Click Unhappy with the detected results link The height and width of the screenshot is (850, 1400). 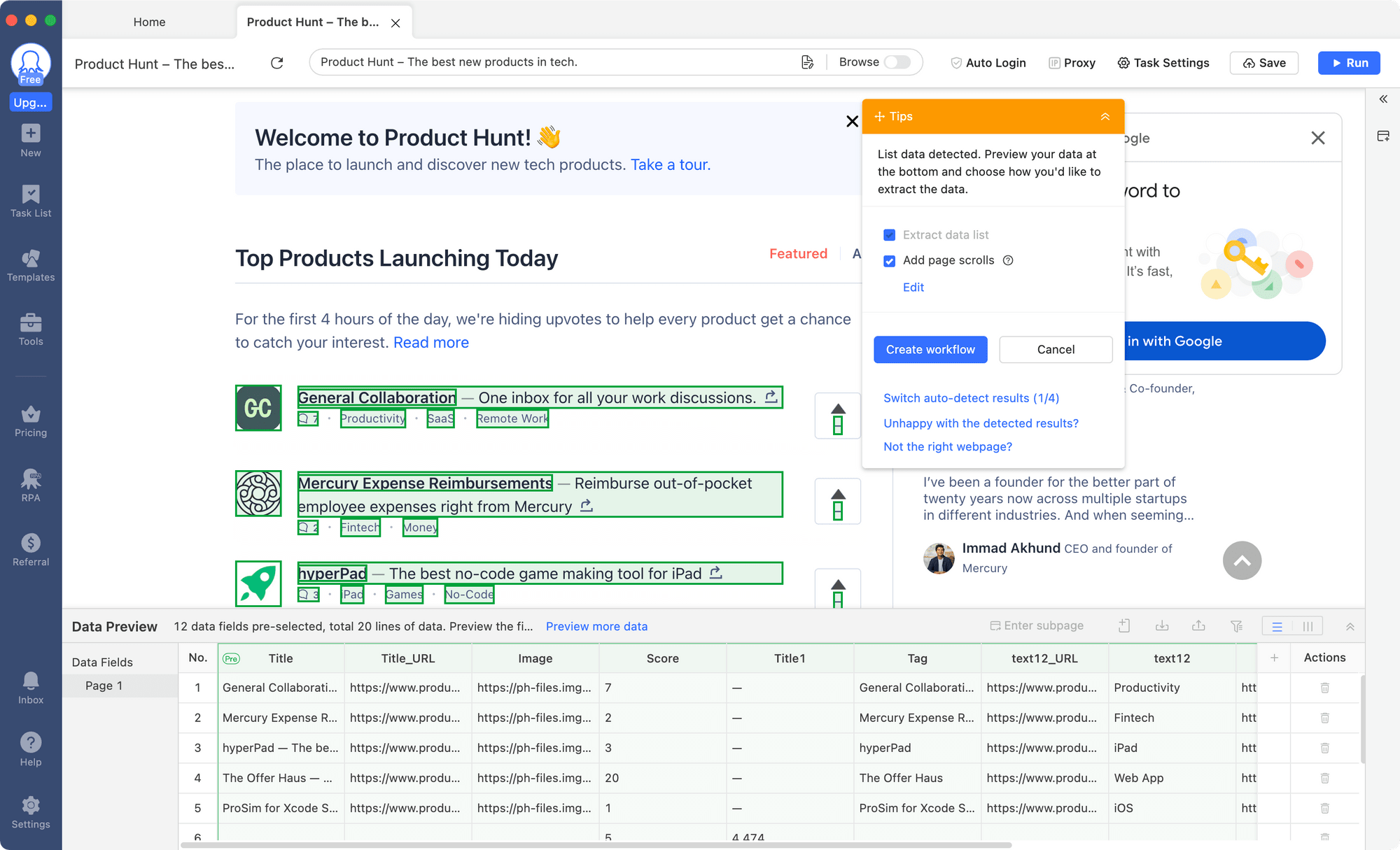pyautogui.click(x=981, y=423)
